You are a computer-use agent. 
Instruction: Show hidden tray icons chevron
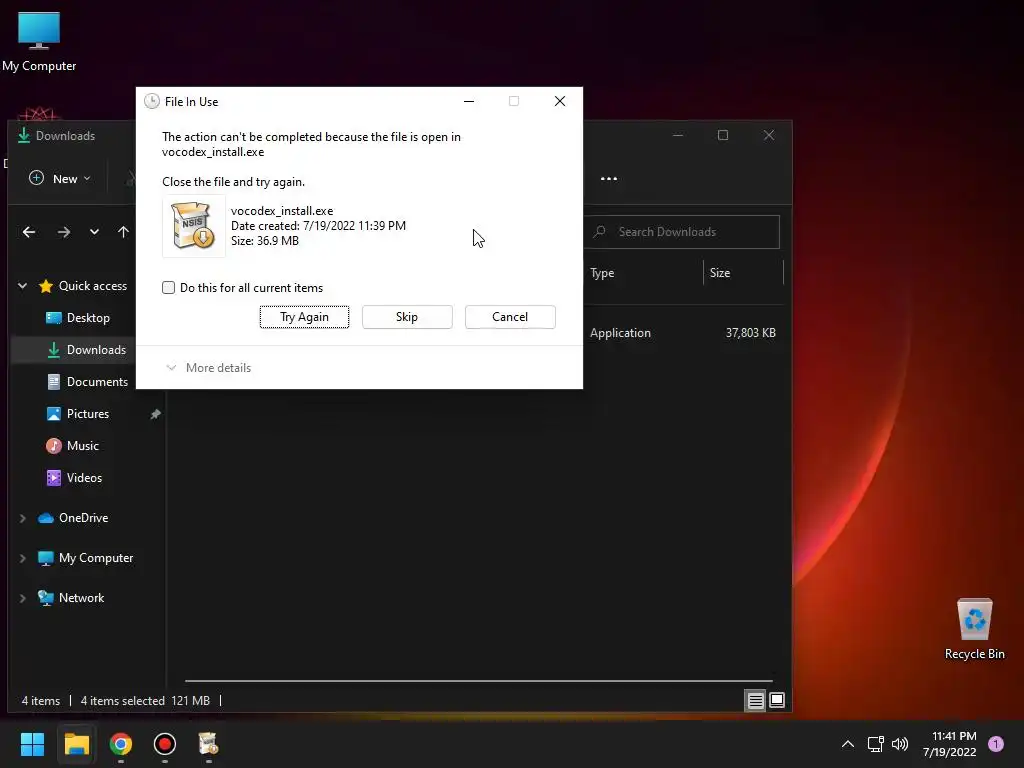click(x=848, y=744)
